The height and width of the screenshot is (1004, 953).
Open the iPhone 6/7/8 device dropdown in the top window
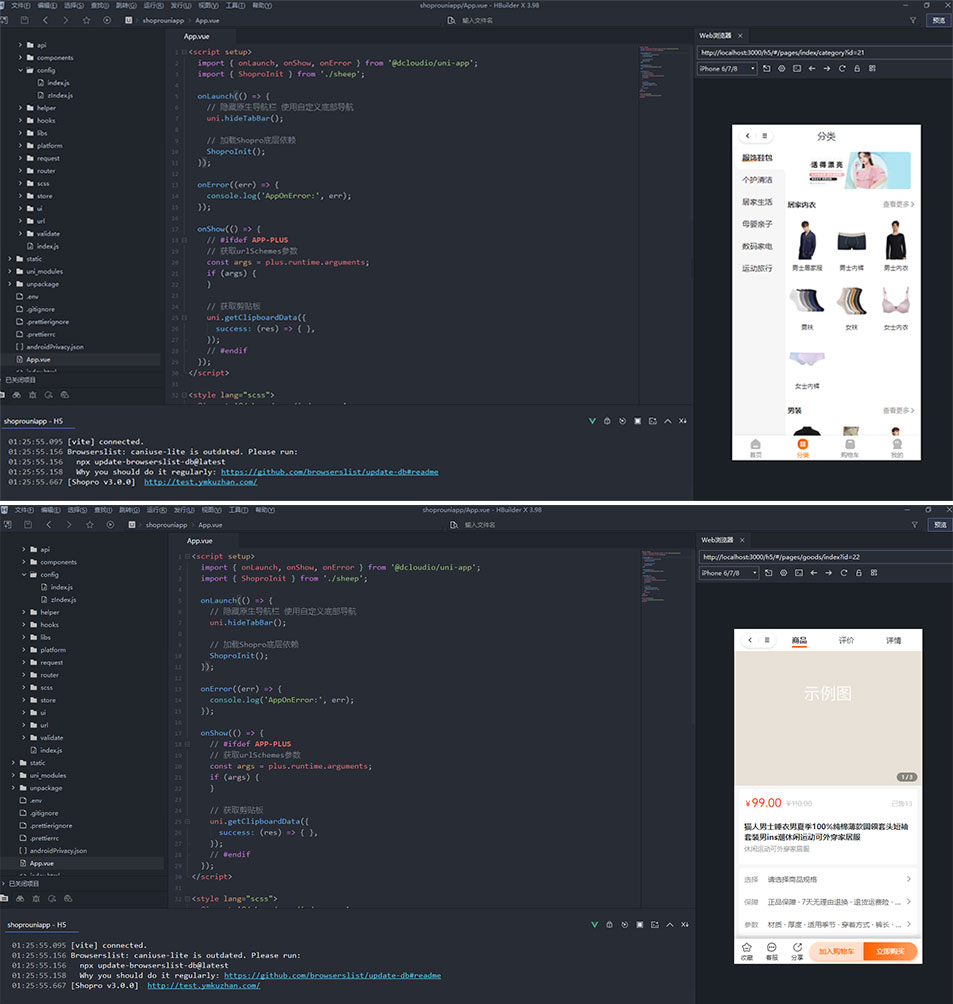click(727, 69)
